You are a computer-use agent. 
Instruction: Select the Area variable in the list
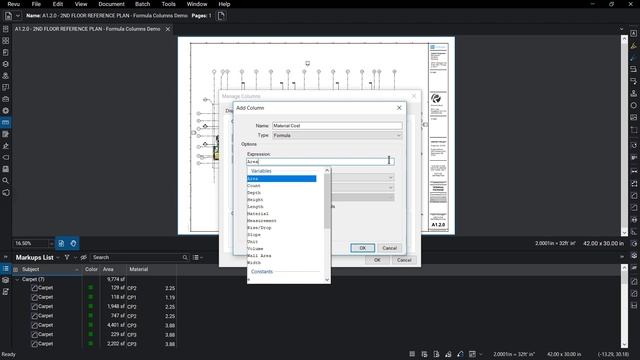(x=282, y=179)
